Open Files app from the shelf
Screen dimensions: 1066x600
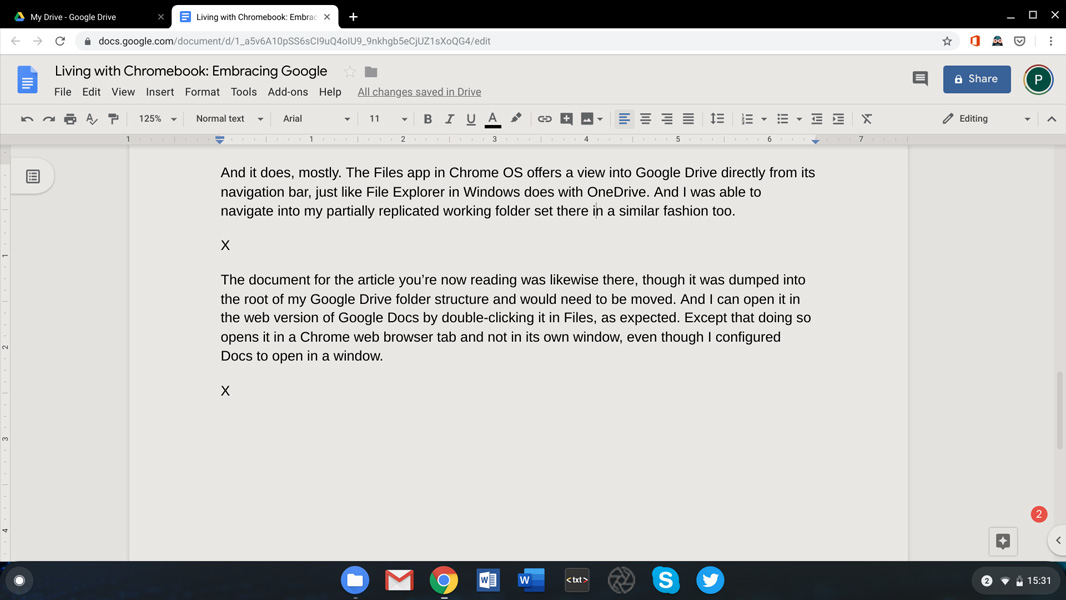coord(355,580)
